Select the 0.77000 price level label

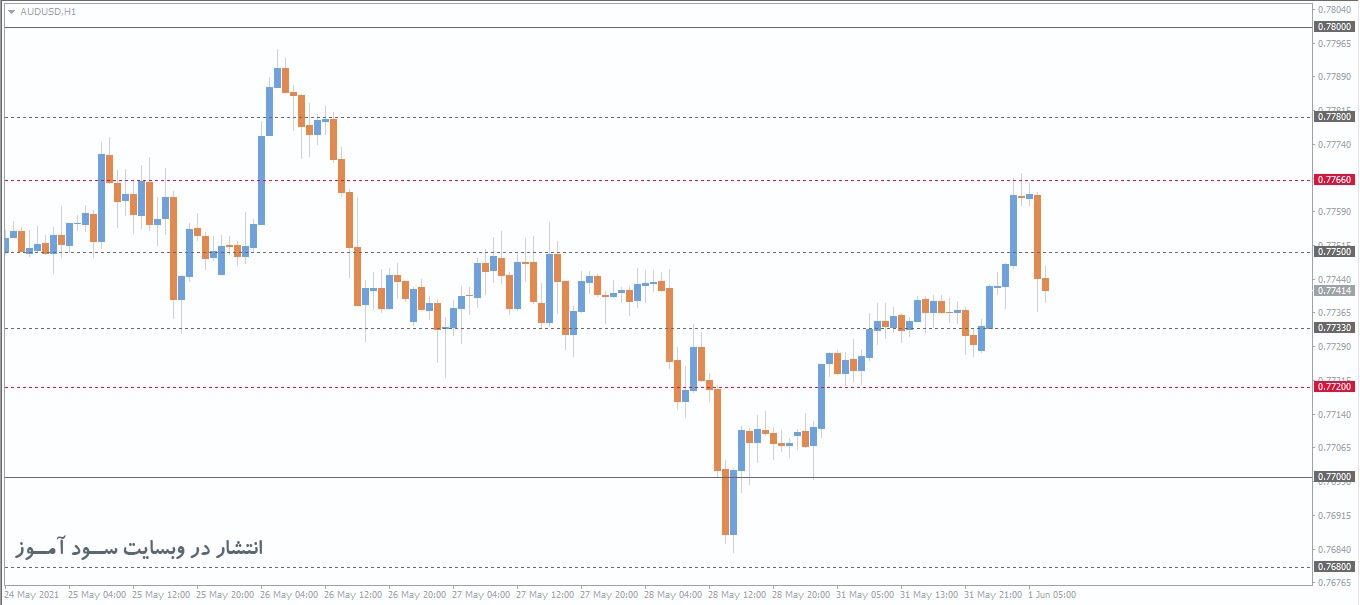coord(1335,477)
